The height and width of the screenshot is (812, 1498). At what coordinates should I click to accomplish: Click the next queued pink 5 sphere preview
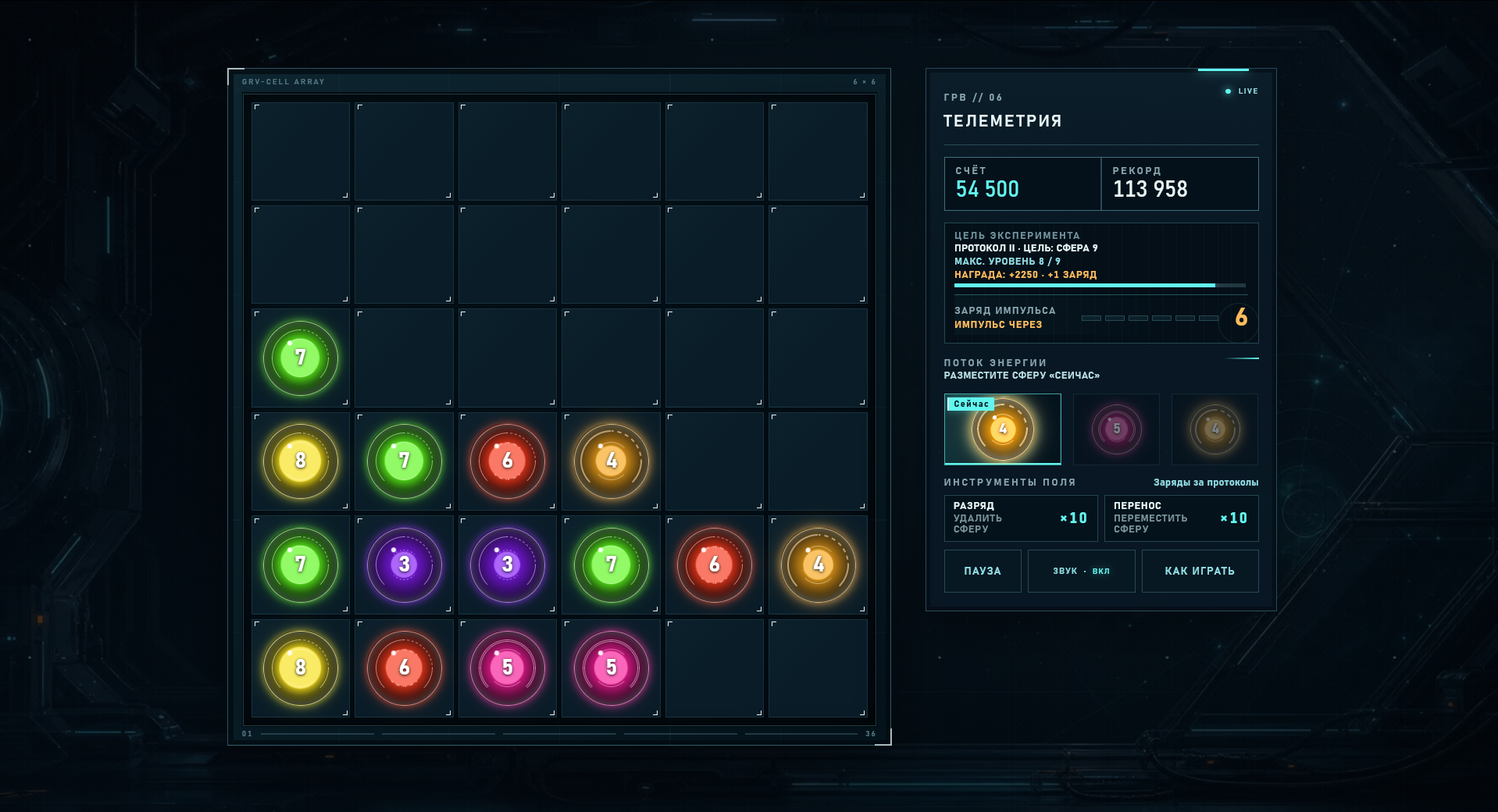[x=1117, y=429]
